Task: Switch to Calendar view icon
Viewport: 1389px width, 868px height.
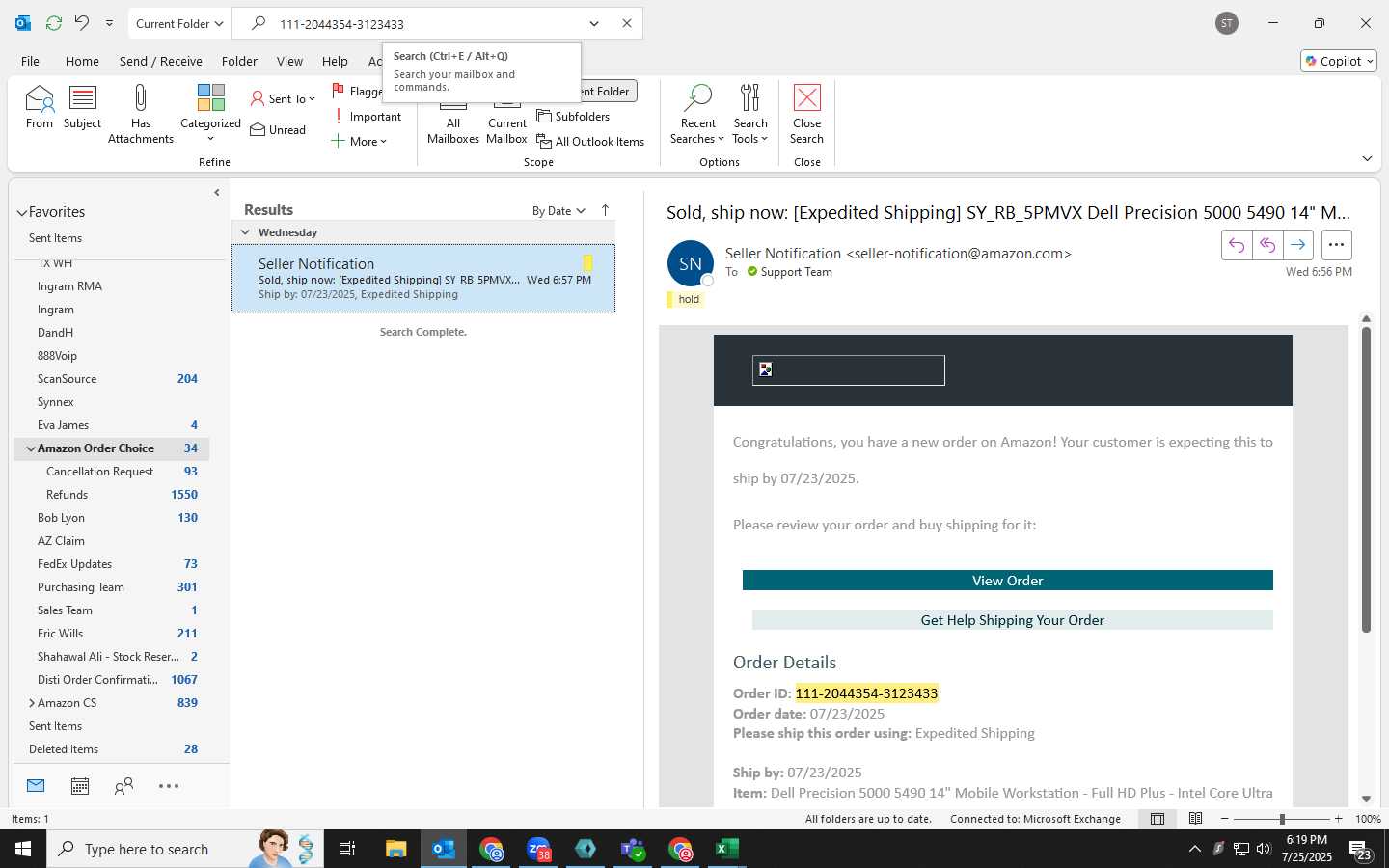Action: 80,786
